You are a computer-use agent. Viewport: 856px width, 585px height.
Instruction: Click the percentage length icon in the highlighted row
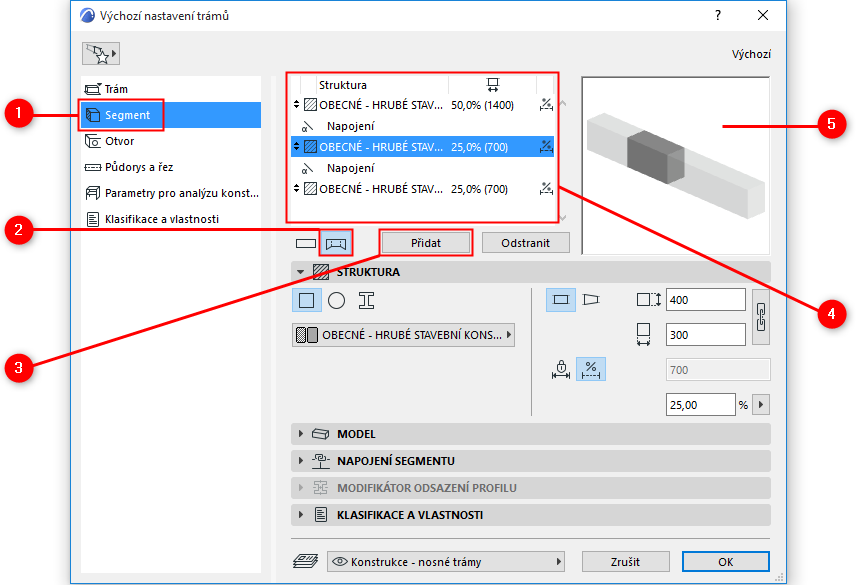coord(546,147)
